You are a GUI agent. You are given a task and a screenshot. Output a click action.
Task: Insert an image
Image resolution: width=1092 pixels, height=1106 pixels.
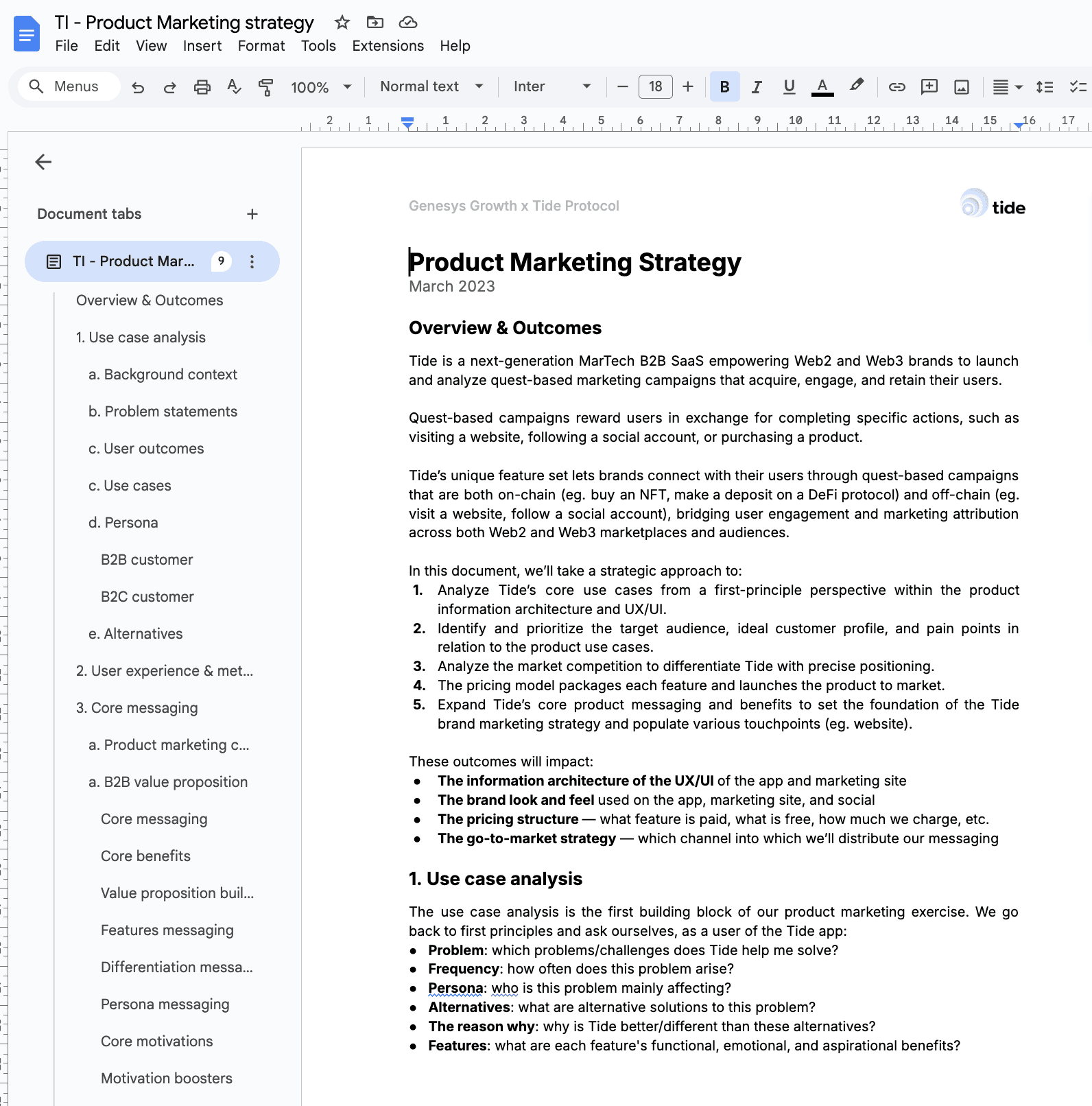(x=962, y=86)
